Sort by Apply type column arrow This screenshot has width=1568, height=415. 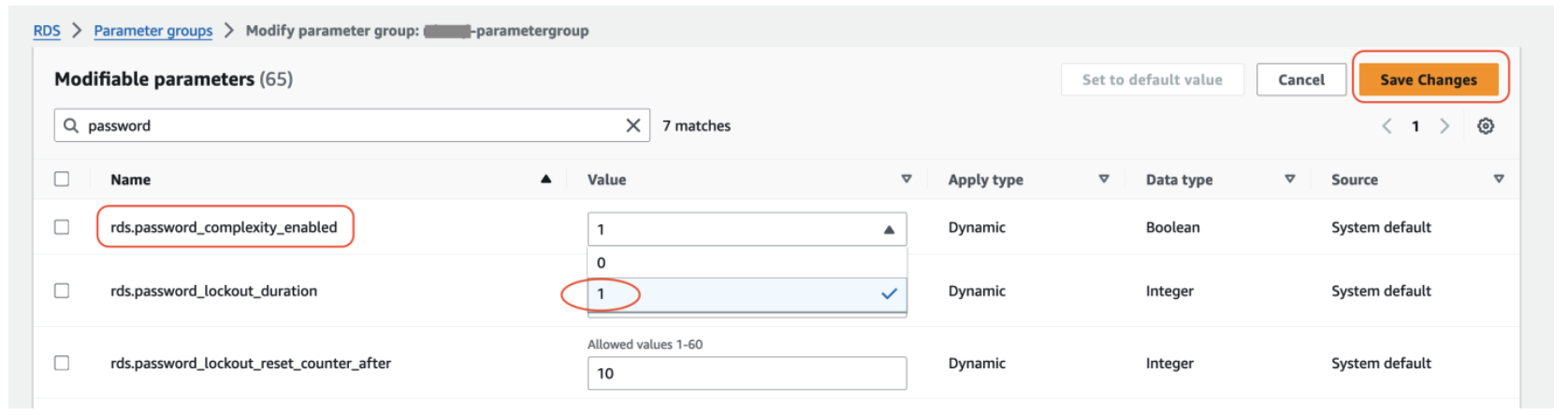[1104, 179]
